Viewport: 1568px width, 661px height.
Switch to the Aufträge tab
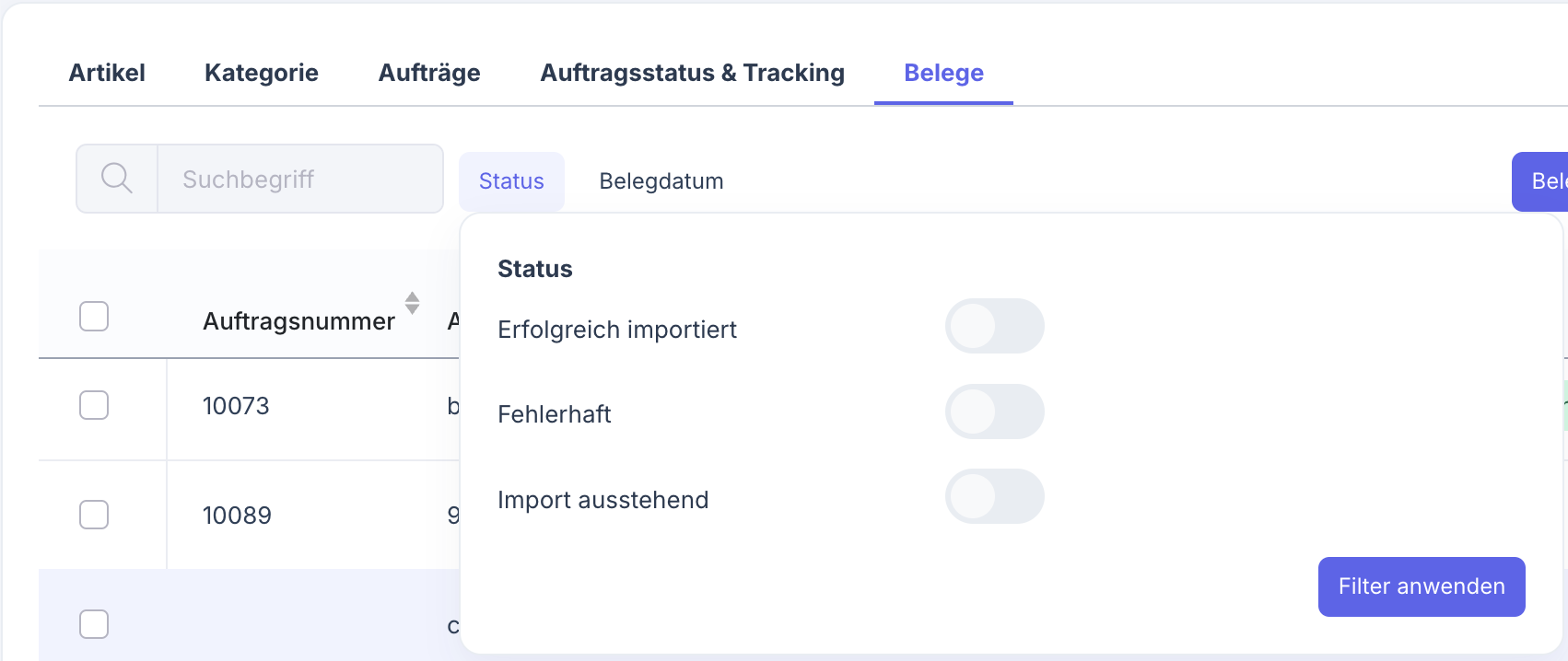(x=429, y=73)
